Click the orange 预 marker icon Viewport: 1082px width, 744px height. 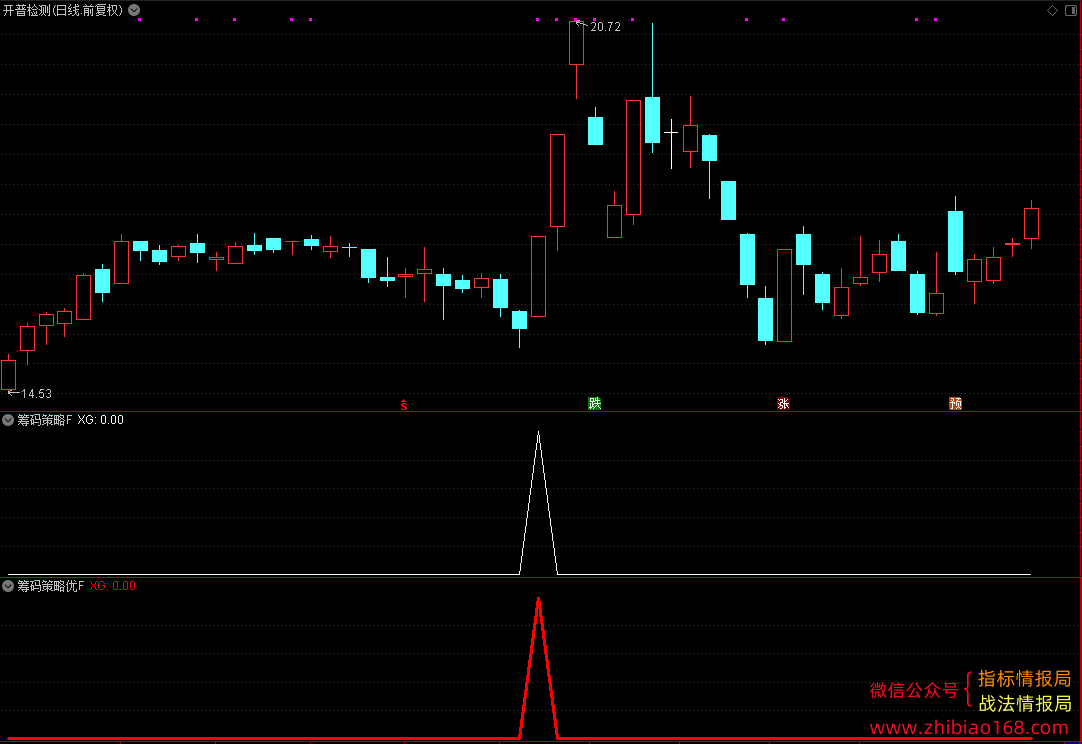pos(956,404)
